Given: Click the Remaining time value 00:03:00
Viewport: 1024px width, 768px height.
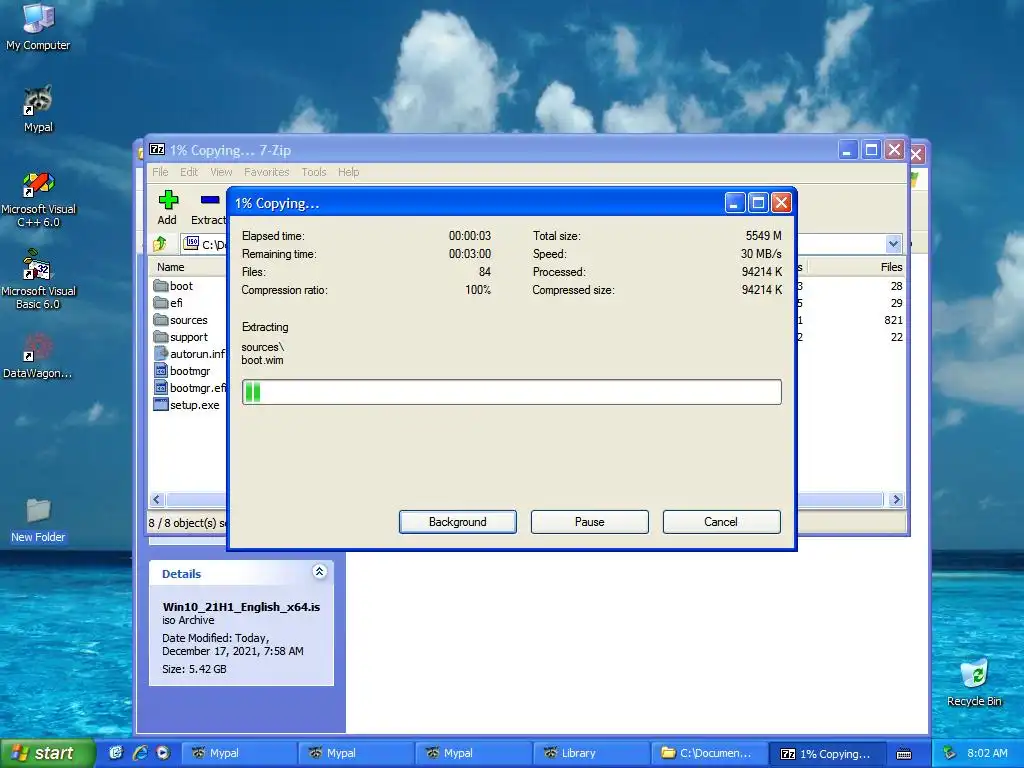Looking at the screenshot, I should pos(470,253).
